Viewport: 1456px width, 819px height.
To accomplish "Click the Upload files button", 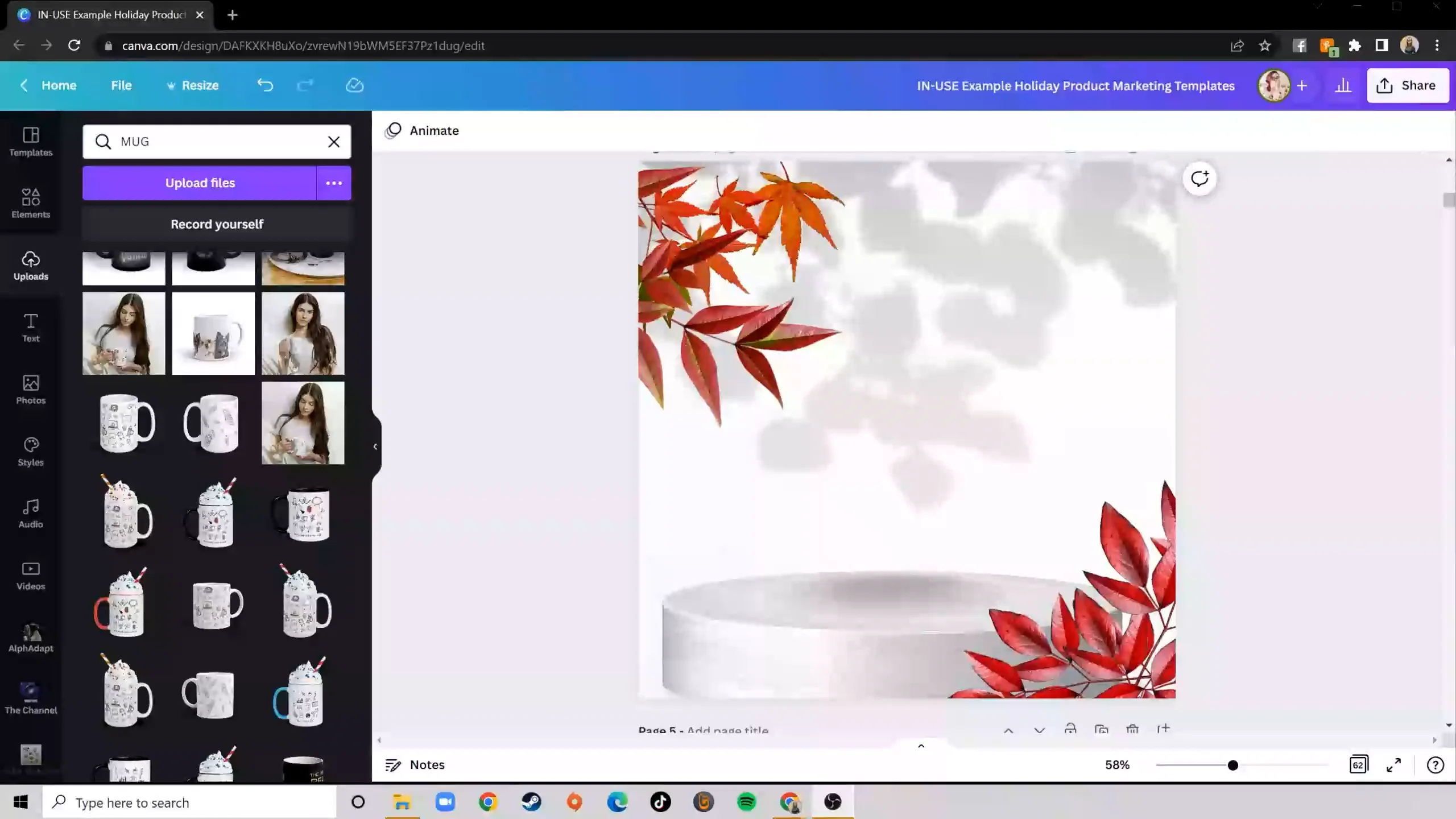I will coord(200,183).
